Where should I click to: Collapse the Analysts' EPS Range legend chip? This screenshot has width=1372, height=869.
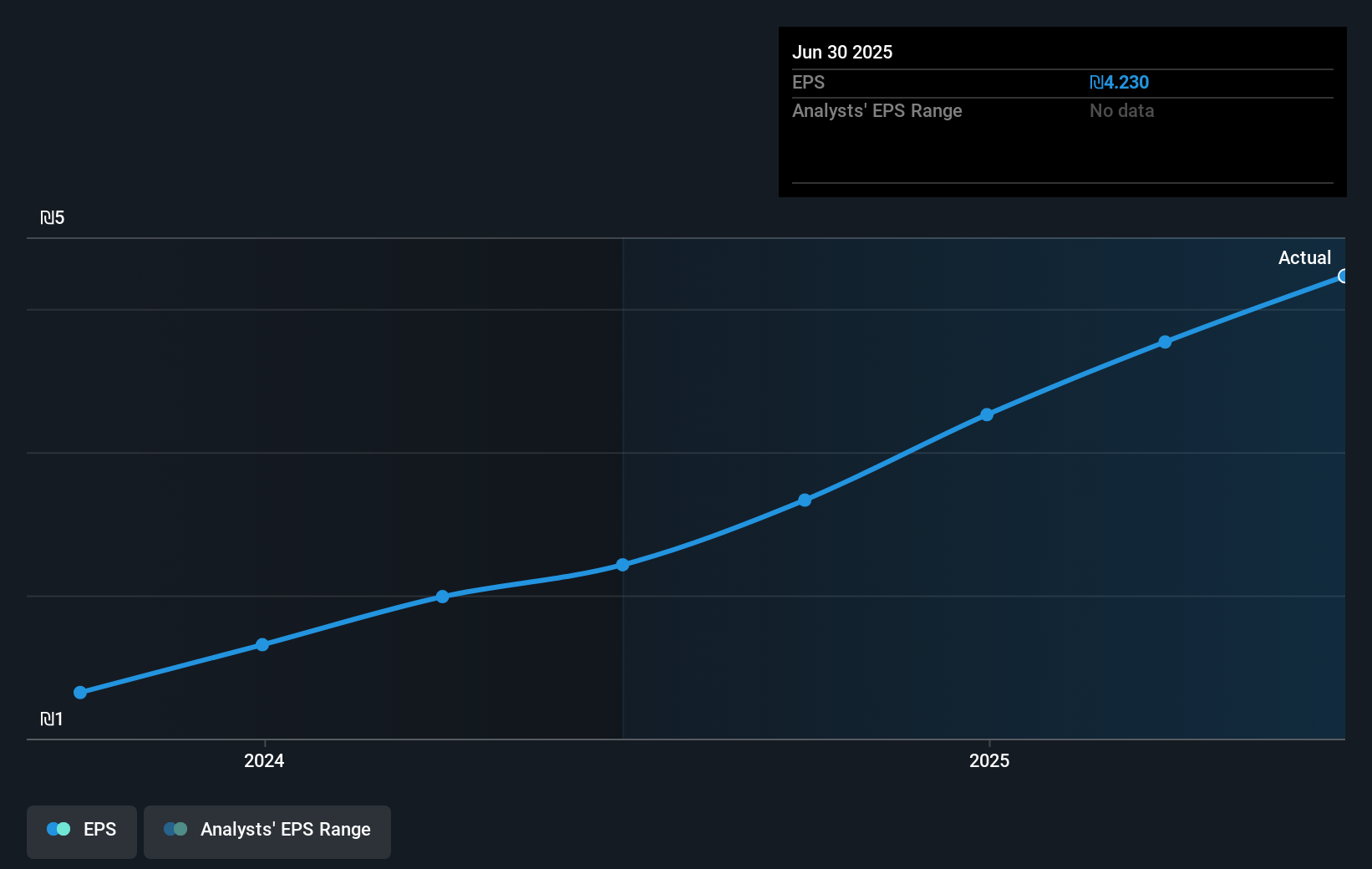[x=267, y=831]
